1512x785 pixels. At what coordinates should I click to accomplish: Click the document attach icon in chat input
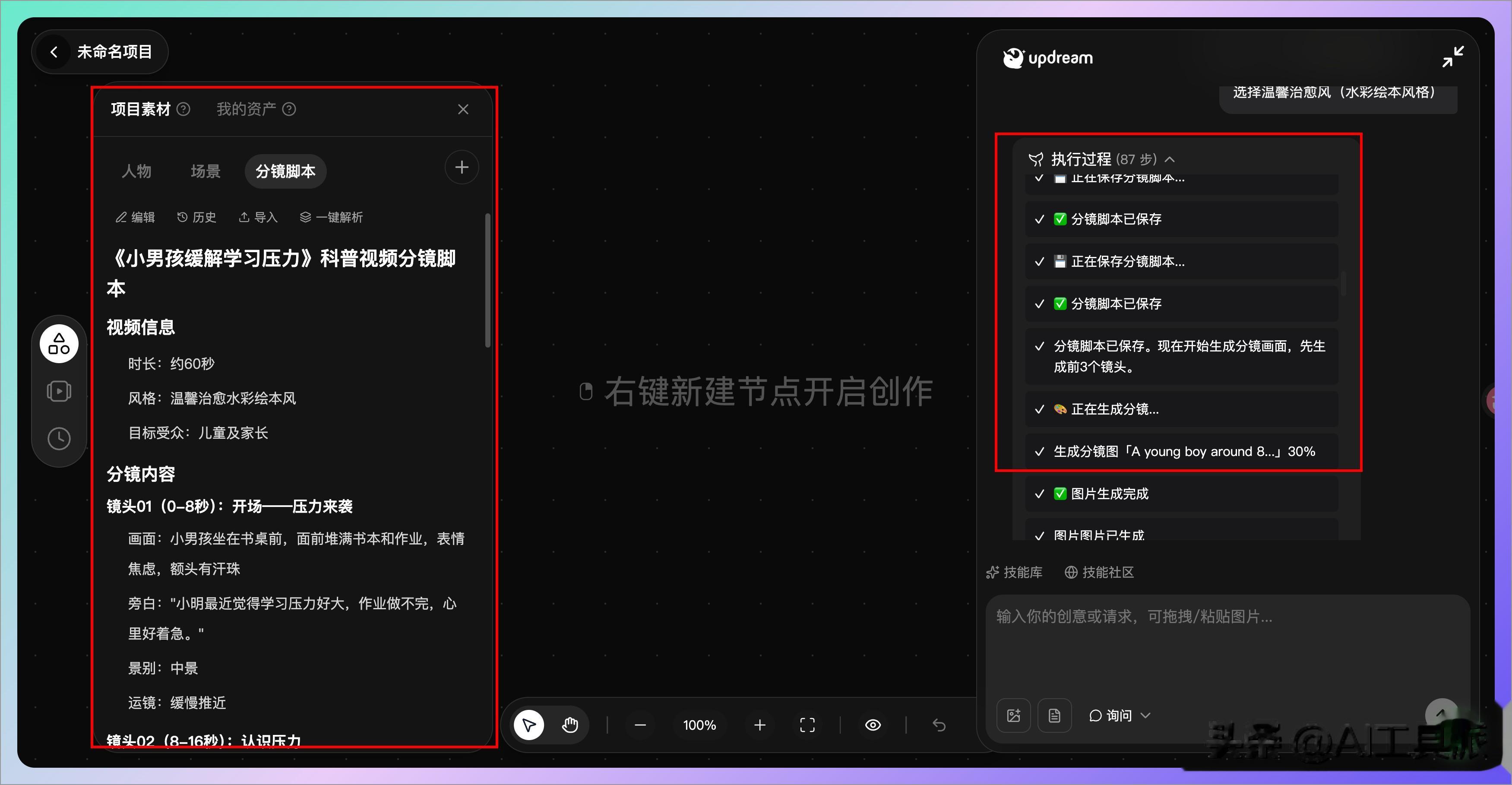point(1055,715)
